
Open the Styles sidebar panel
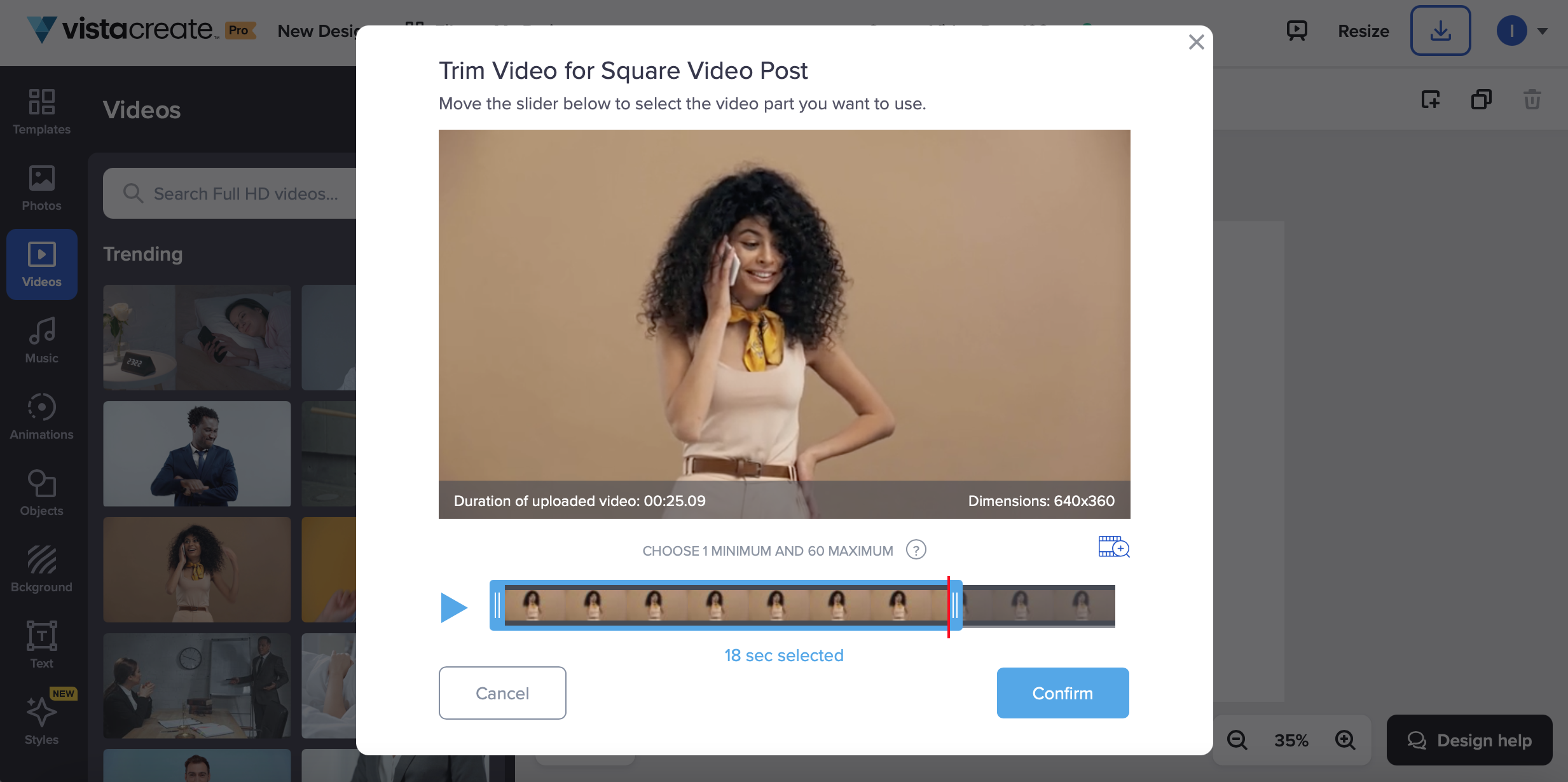[x=41, y=721]
